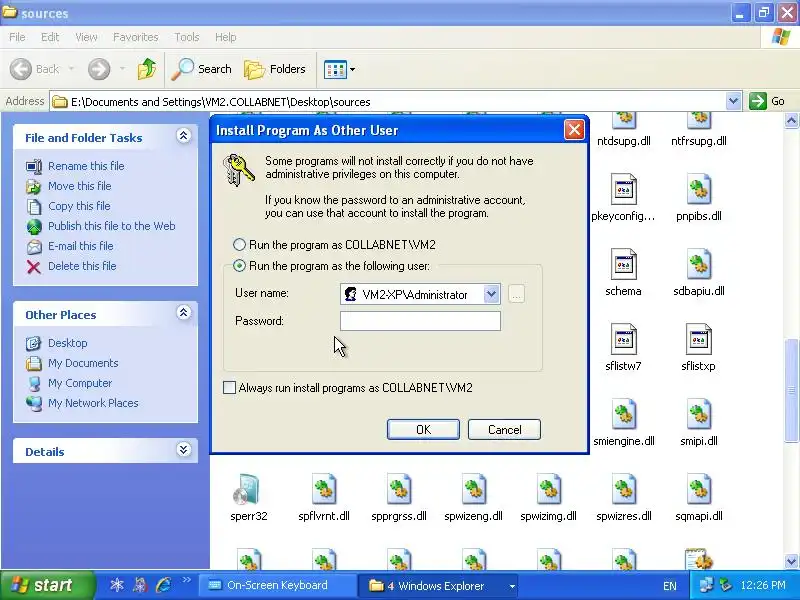The height and width of the screenshot is (600, 800).
Task: Select the spwizres.dll file icon
Action: pos(623,490)
